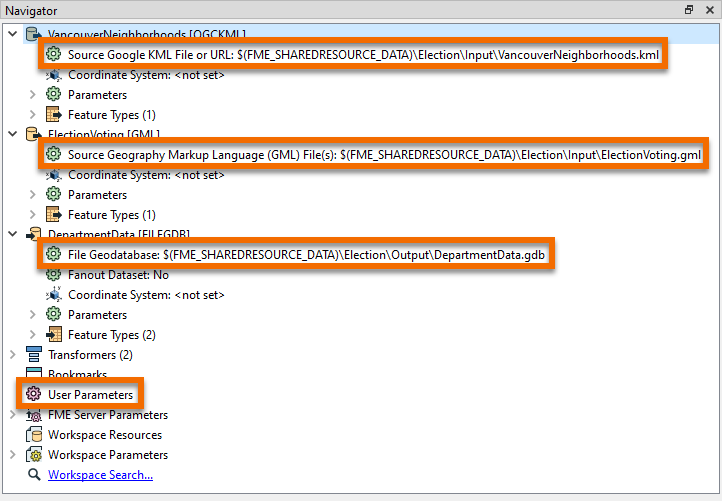The width and height of the screenshot is (722, 501).
Task: Select the Bookmarks item
Action: (77, 374)
